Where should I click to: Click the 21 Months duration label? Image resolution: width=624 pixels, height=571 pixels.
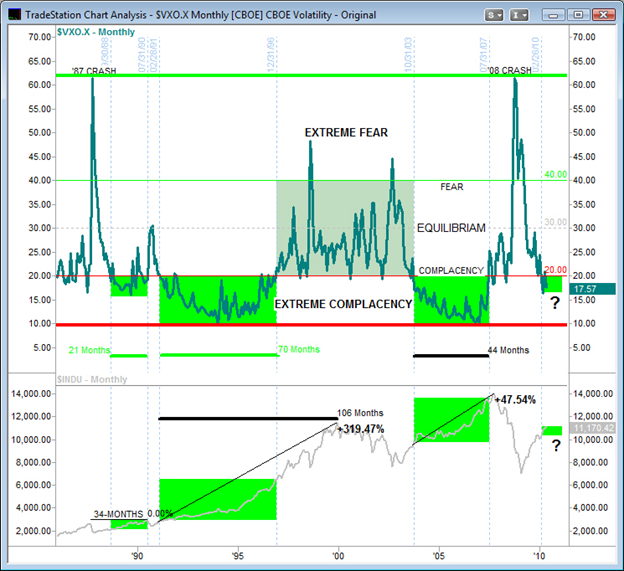[x=89, y=350]
